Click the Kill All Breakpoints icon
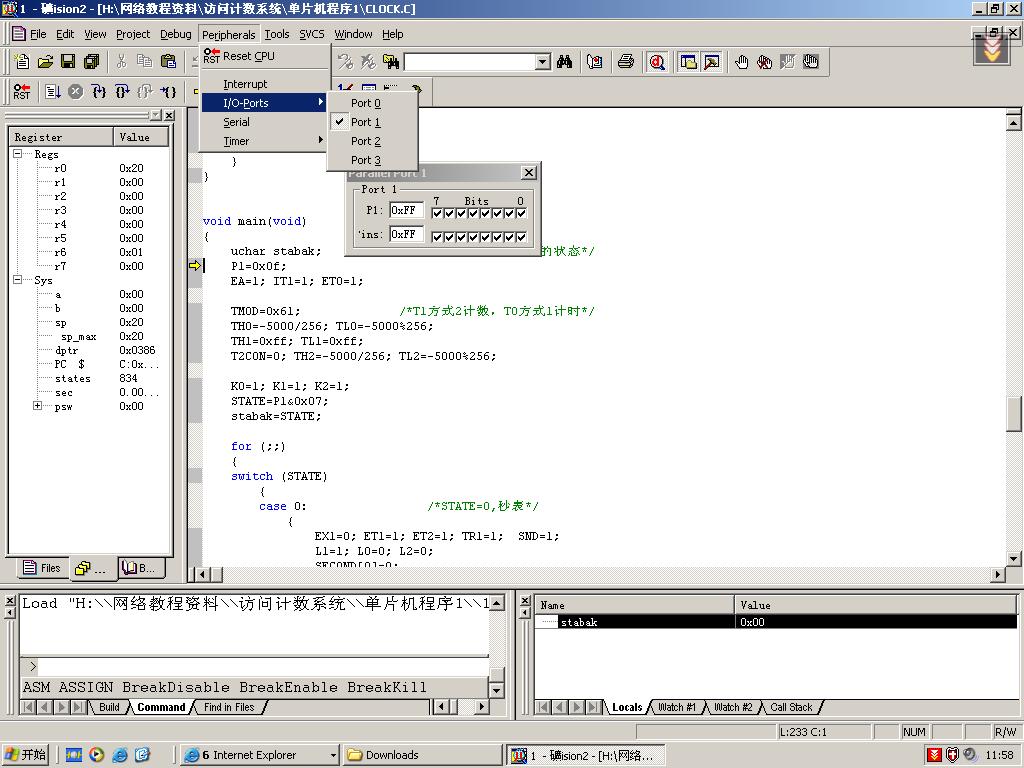Screen dimensions: 1024x768 (765, 62)
